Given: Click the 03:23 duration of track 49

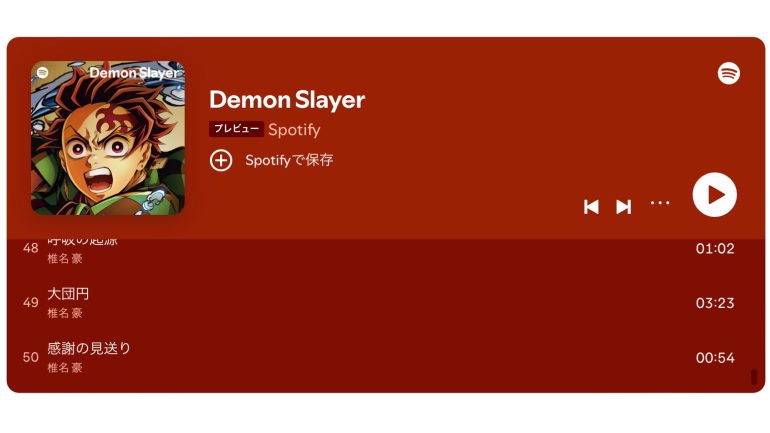Looking at the screenshot, I should point(715,303).
